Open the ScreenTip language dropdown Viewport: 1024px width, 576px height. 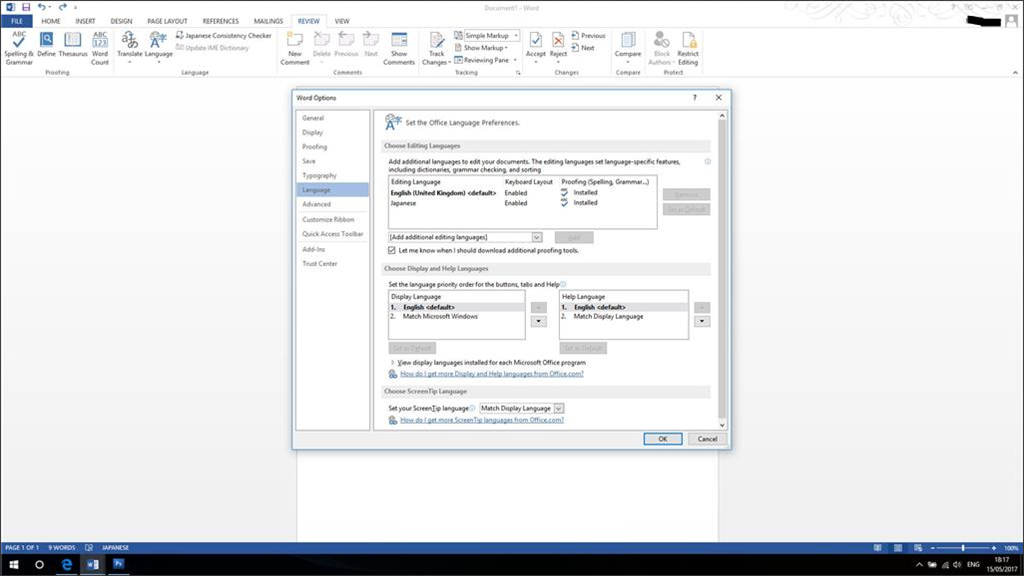[558, 408]
